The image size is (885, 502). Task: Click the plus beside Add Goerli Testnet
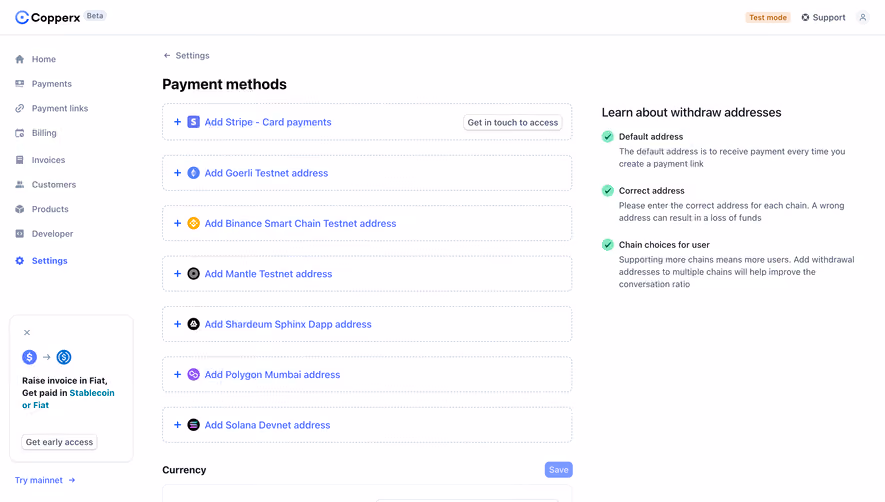click(x=177, y=173)
